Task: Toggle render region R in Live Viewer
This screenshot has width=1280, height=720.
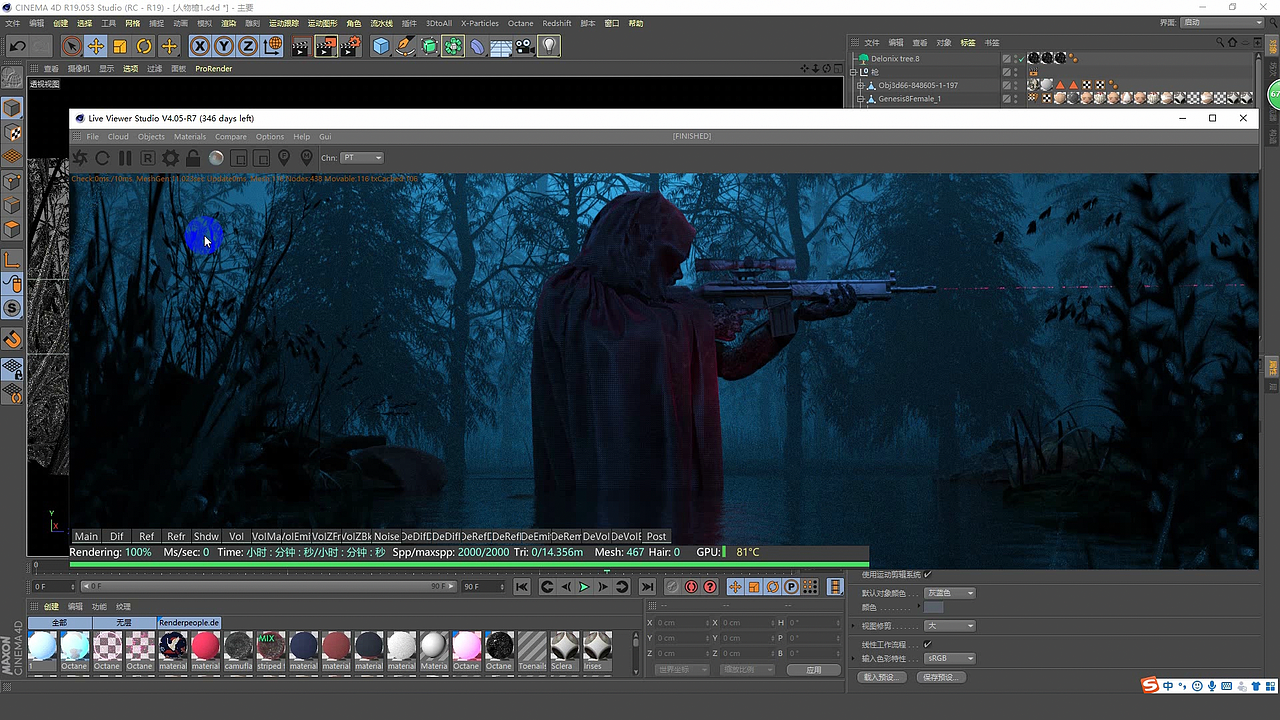Action: [x=147, y=158]
